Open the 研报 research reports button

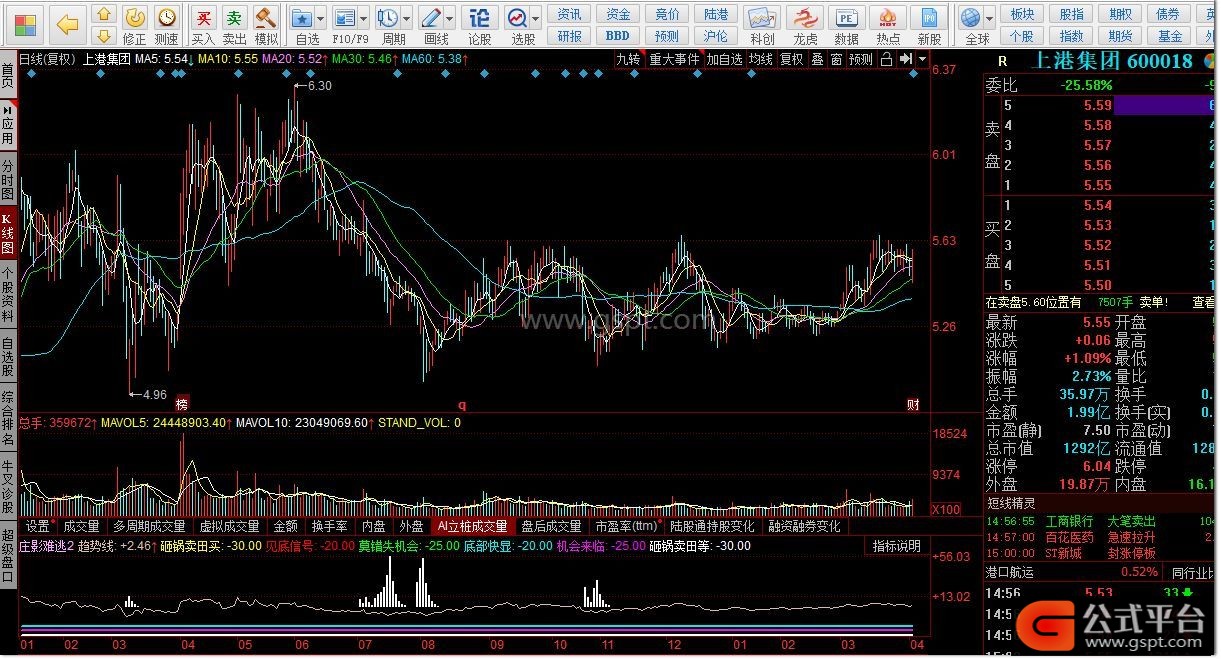[569, 36]
